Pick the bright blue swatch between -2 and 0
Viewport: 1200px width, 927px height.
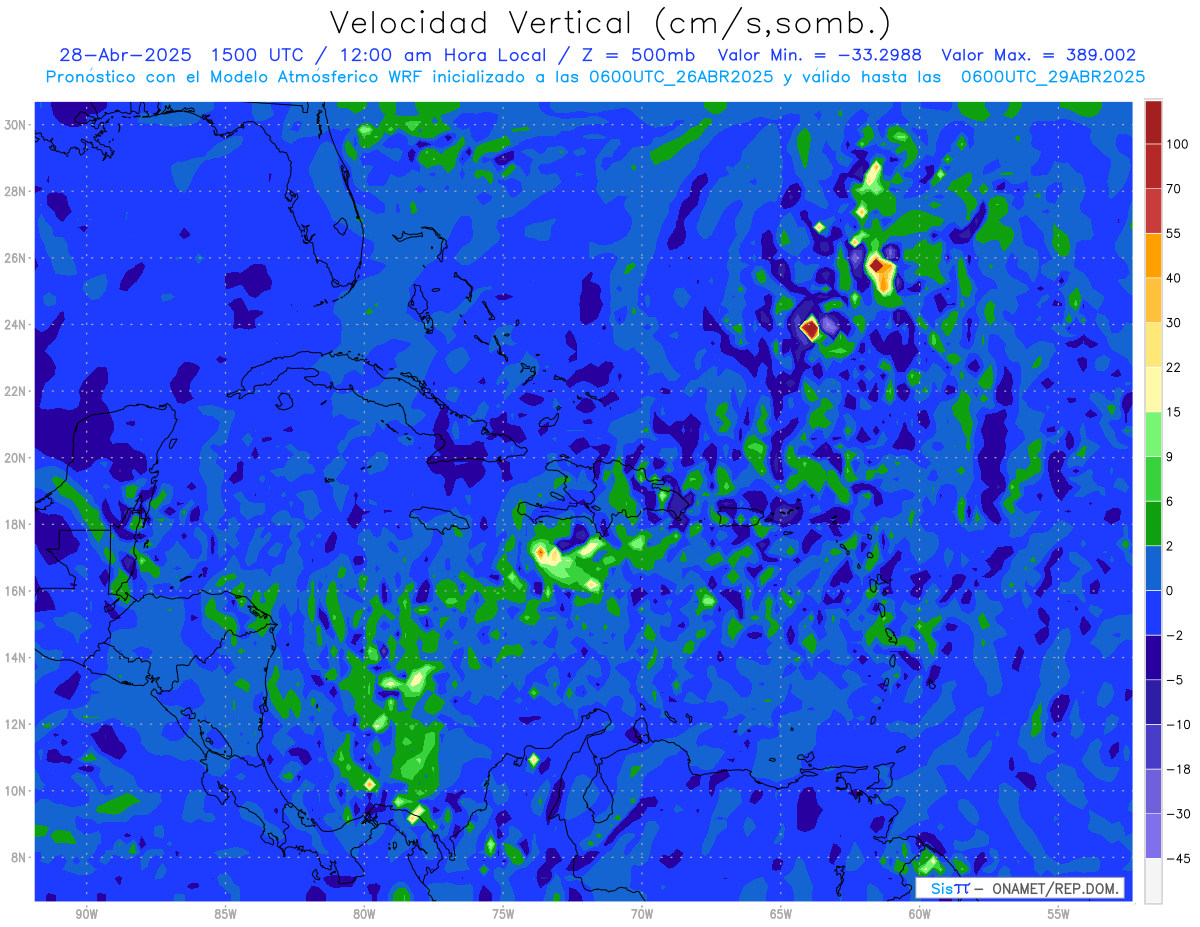tap(1154, 611)
